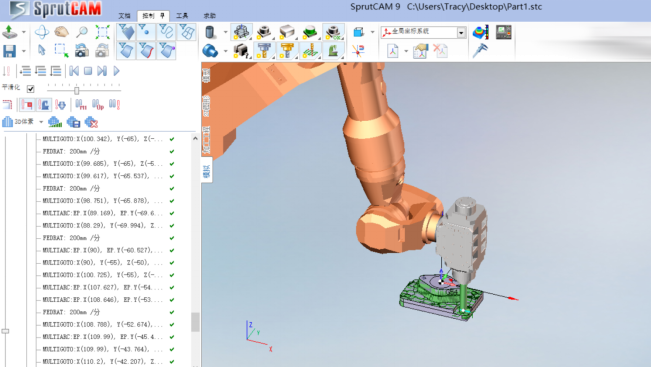Open the rainbow color map analysis icon

click(x=480, y=32)
